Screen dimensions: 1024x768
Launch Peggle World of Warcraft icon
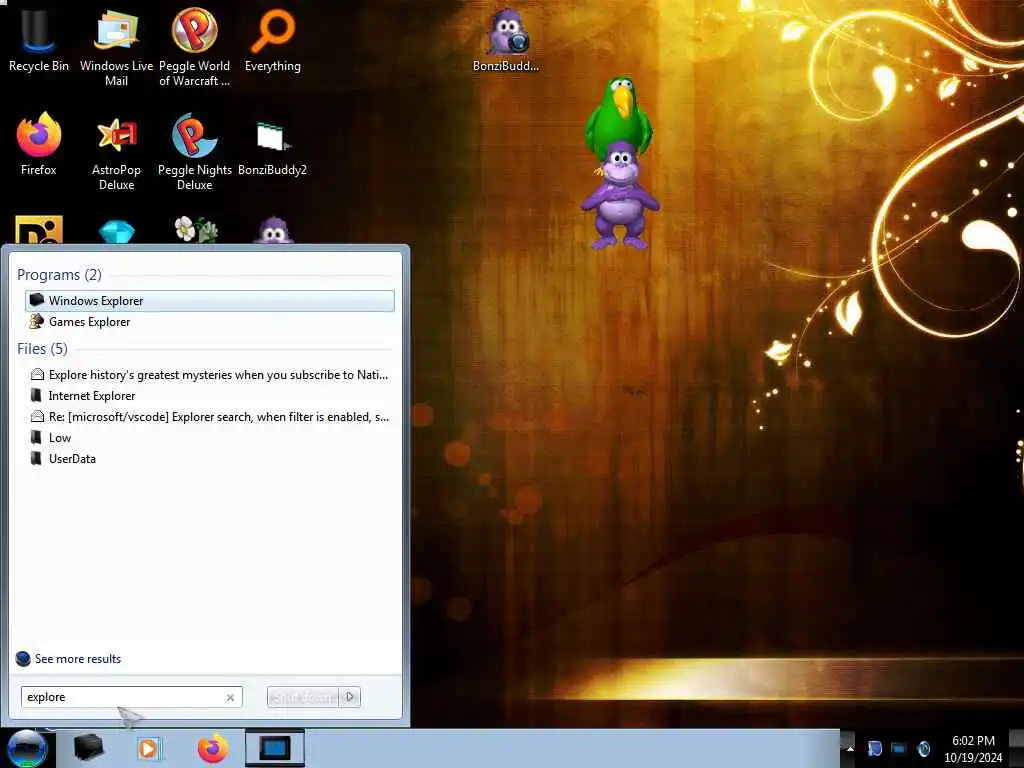194,47
